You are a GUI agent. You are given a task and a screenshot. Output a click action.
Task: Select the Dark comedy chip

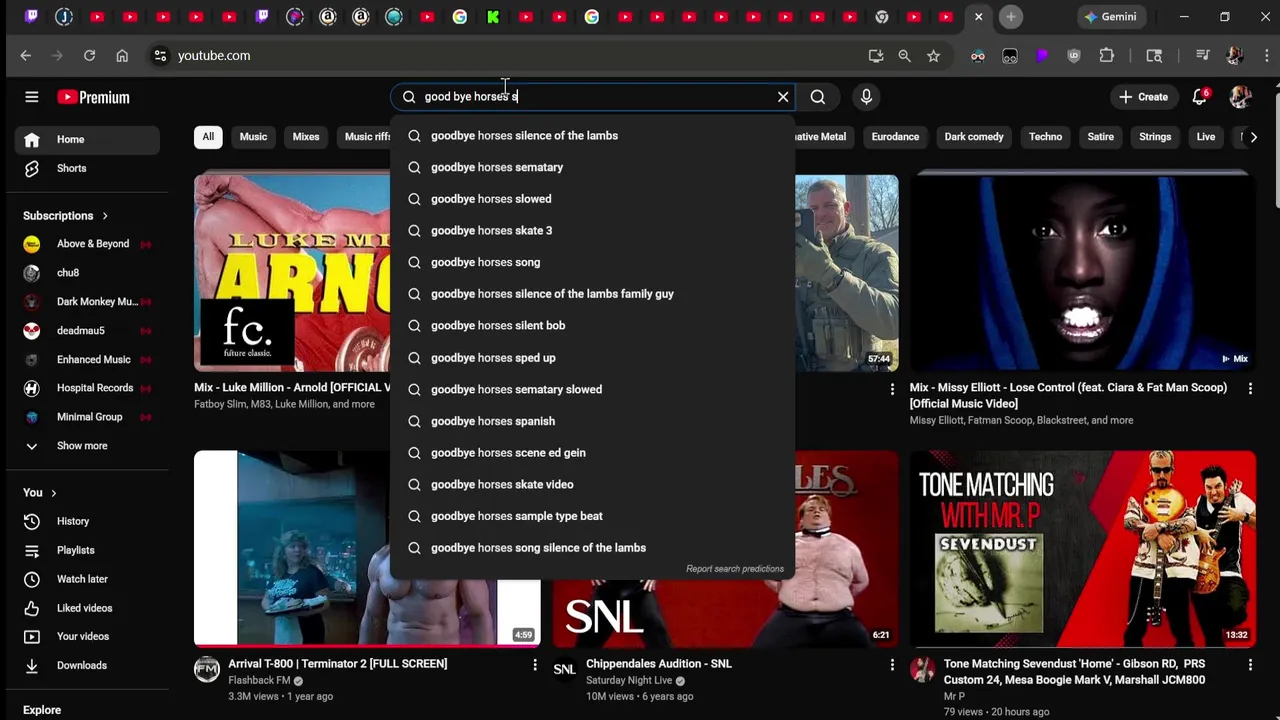pyautogui.click(x=974, y=137)
